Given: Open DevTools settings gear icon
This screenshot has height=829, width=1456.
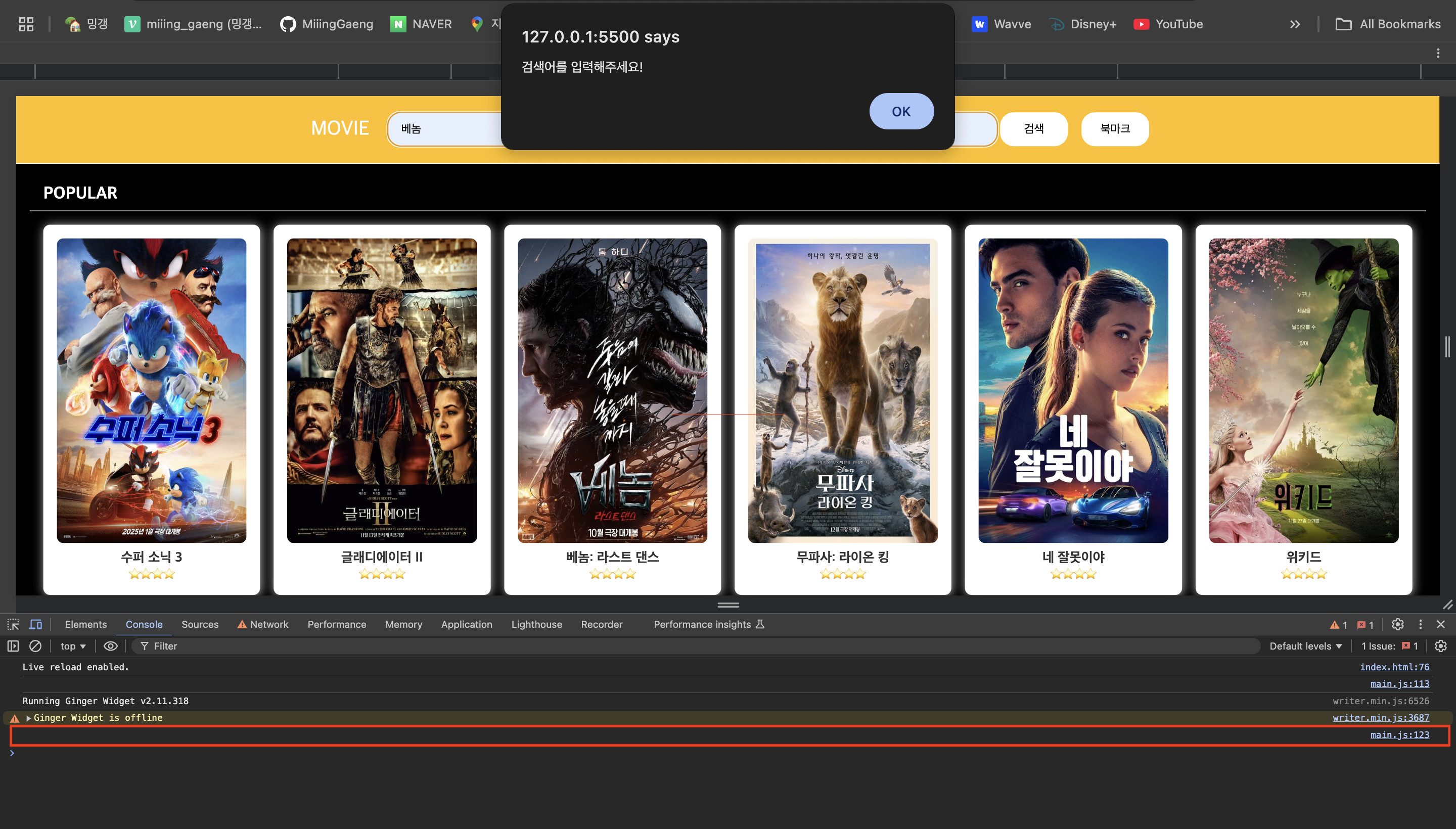Looking at the screenshot, I should tap(1397, 625).
